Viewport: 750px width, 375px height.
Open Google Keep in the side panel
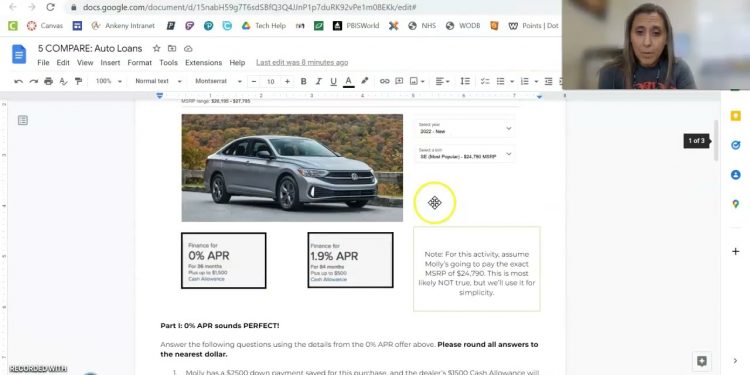tap(736, 116)
